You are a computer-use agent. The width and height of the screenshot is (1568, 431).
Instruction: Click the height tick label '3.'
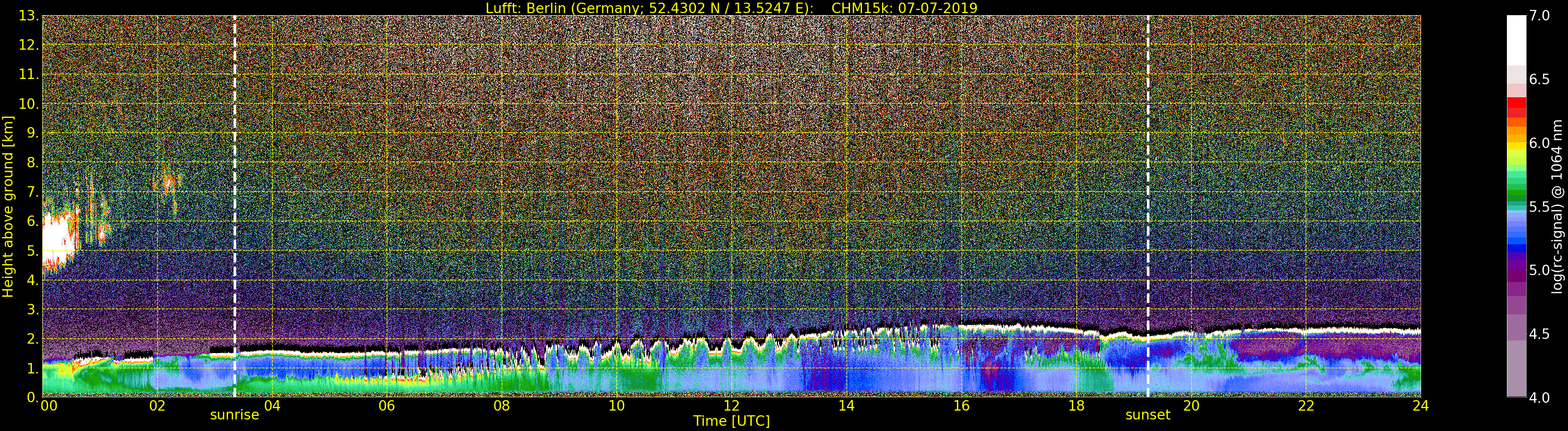[x=32, y=309]
